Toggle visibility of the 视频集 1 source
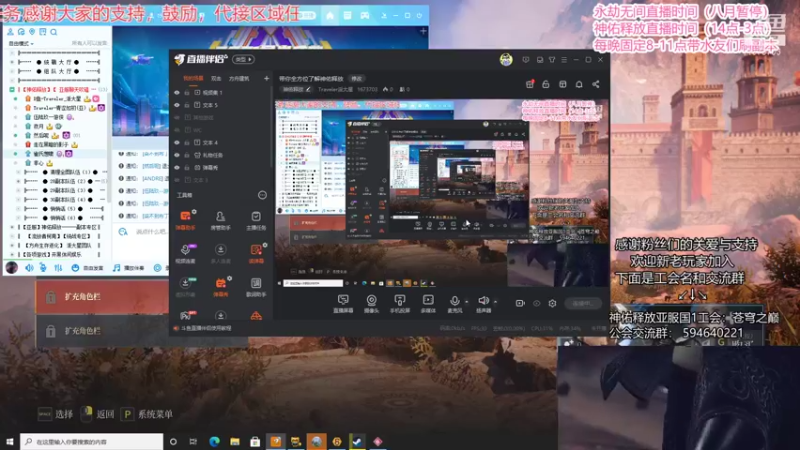Screen dimensions: 800x450 177,93
